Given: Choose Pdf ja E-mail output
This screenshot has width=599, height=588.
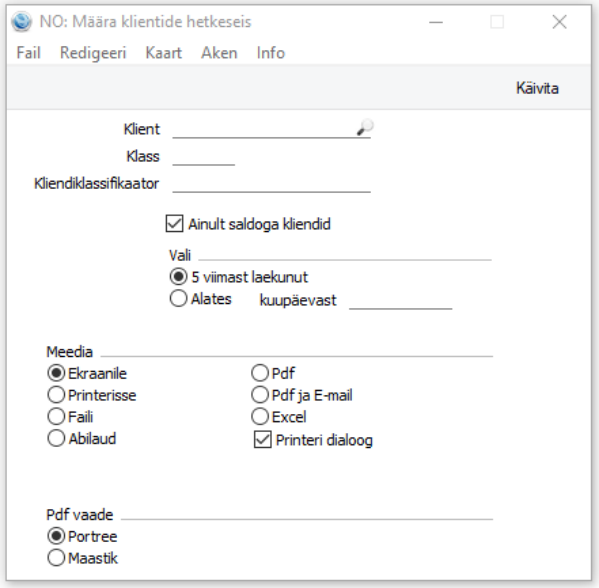Looking at the screenshot, I should coord(260,395).
